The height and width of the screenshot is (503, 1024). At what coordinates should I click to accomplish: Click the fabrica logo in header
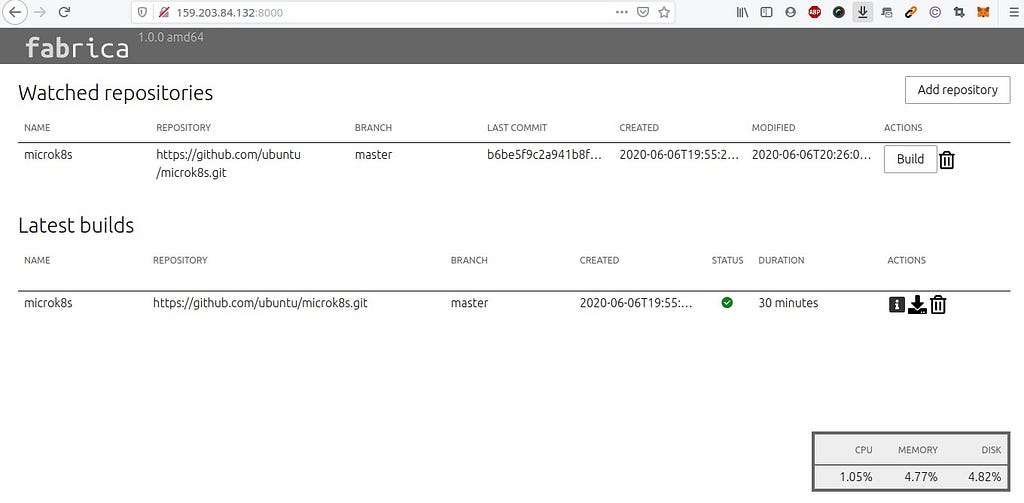point(76,47)
